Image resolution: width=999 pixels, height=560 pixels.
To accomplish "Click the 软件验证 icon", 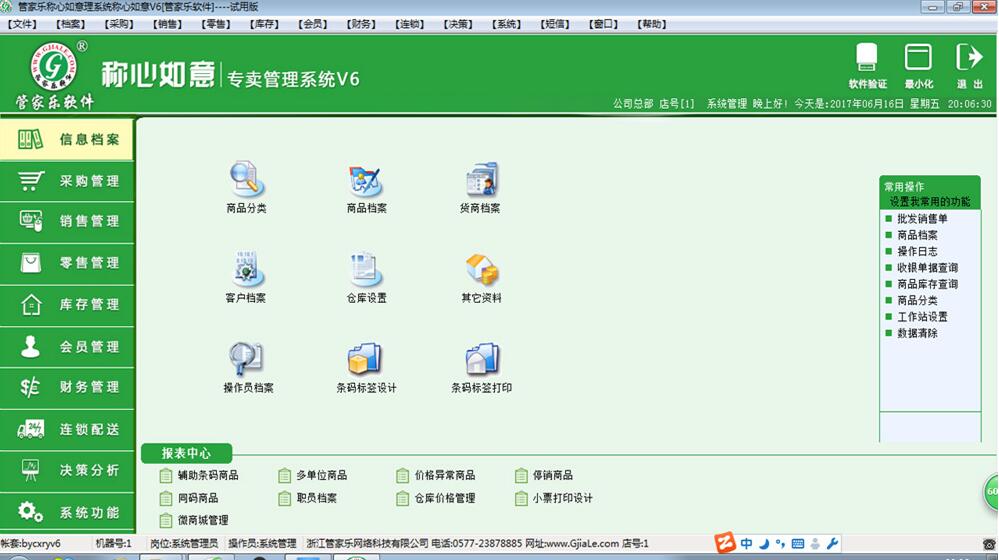I will tap(866, 66).
